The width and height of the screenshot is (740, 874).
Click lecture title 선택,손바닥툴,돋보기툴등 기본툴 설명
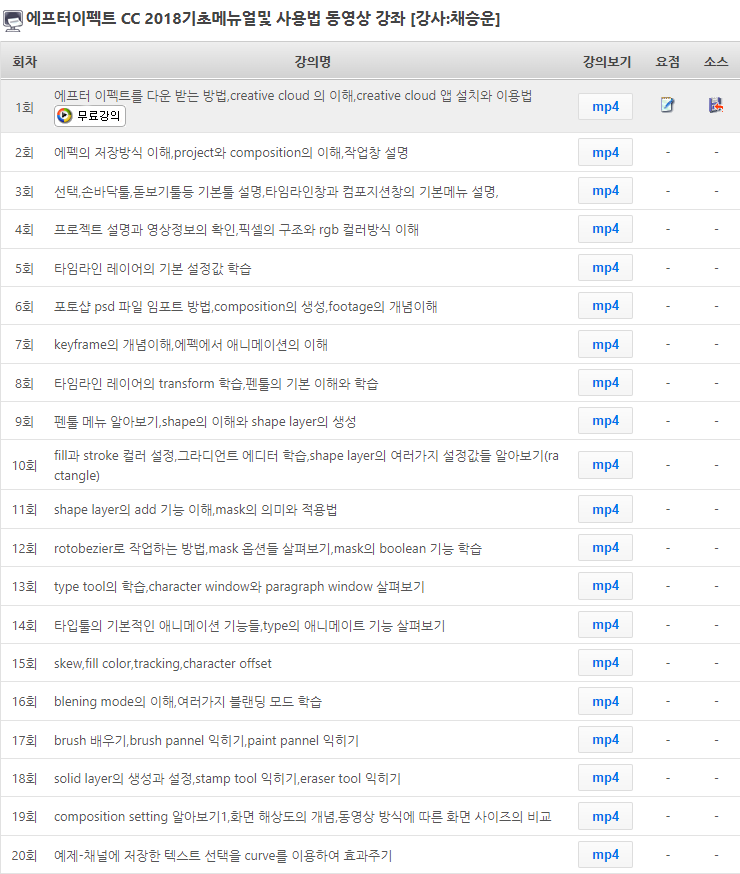(x=276, y=192)
